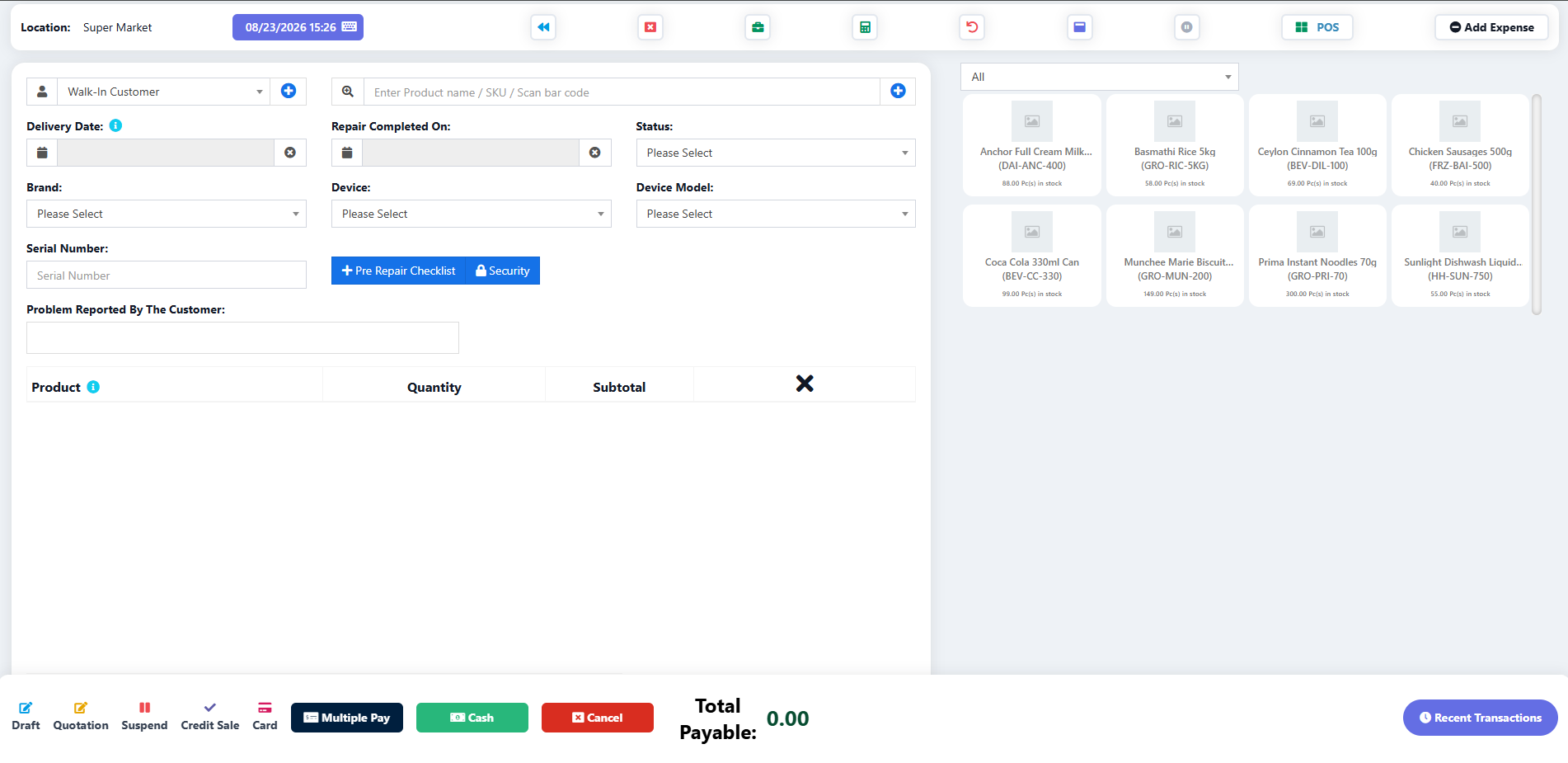Click the red sell return icon

click(972, 27)
